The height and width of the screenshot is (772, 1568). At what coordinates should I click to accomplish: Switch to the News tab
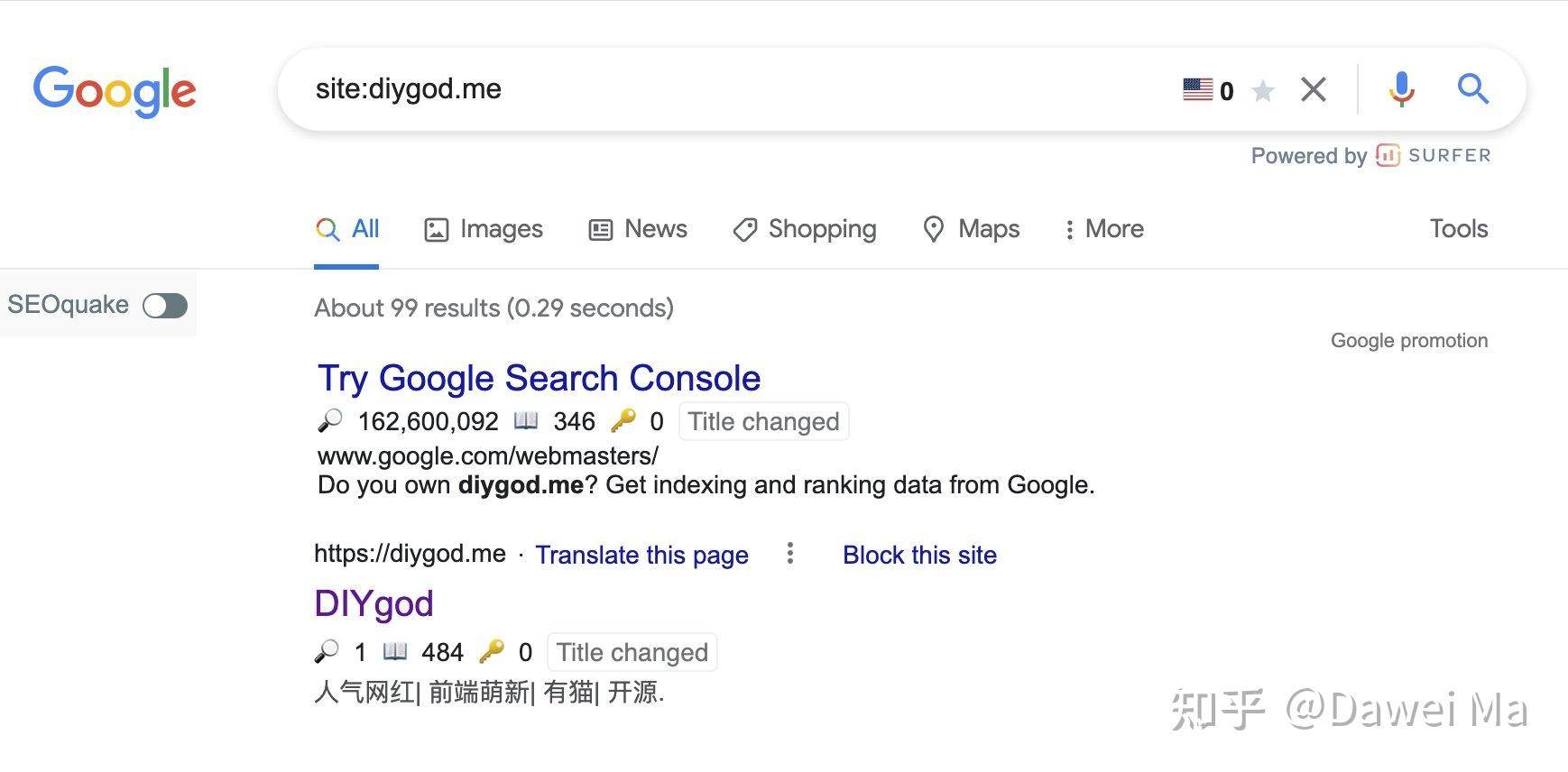click(638, 229)
